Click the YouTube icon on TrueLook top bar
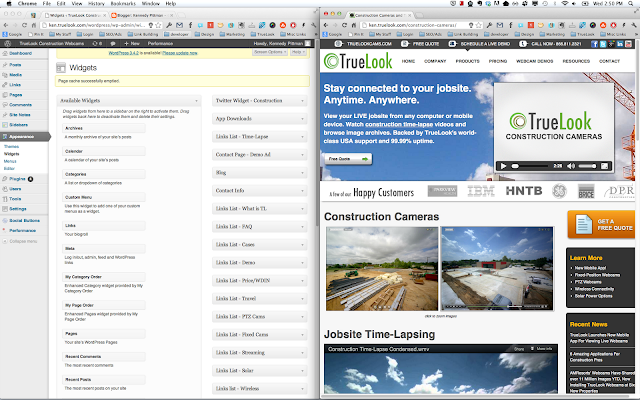 pyautogui.click(x=629, y=44)
